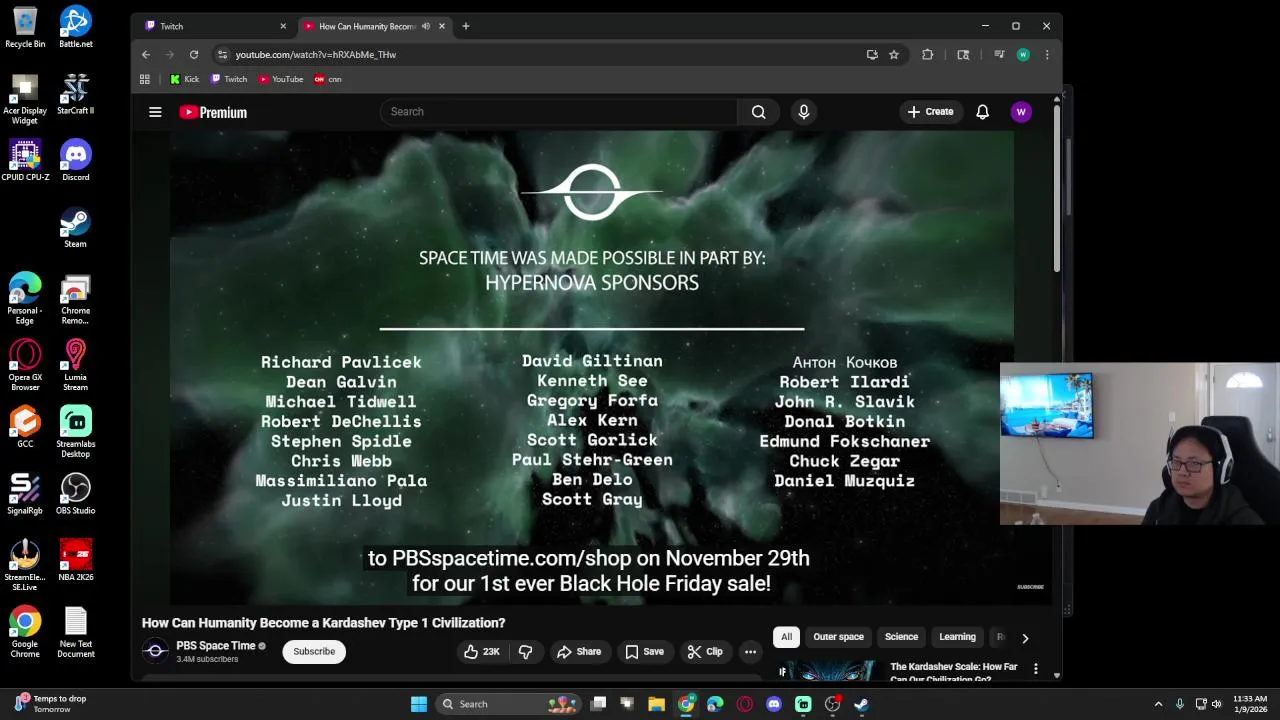The width and height of the screenshot is (1280, 720).
Task: Open PBS Space Time channel name link
Action: (216, 646)
